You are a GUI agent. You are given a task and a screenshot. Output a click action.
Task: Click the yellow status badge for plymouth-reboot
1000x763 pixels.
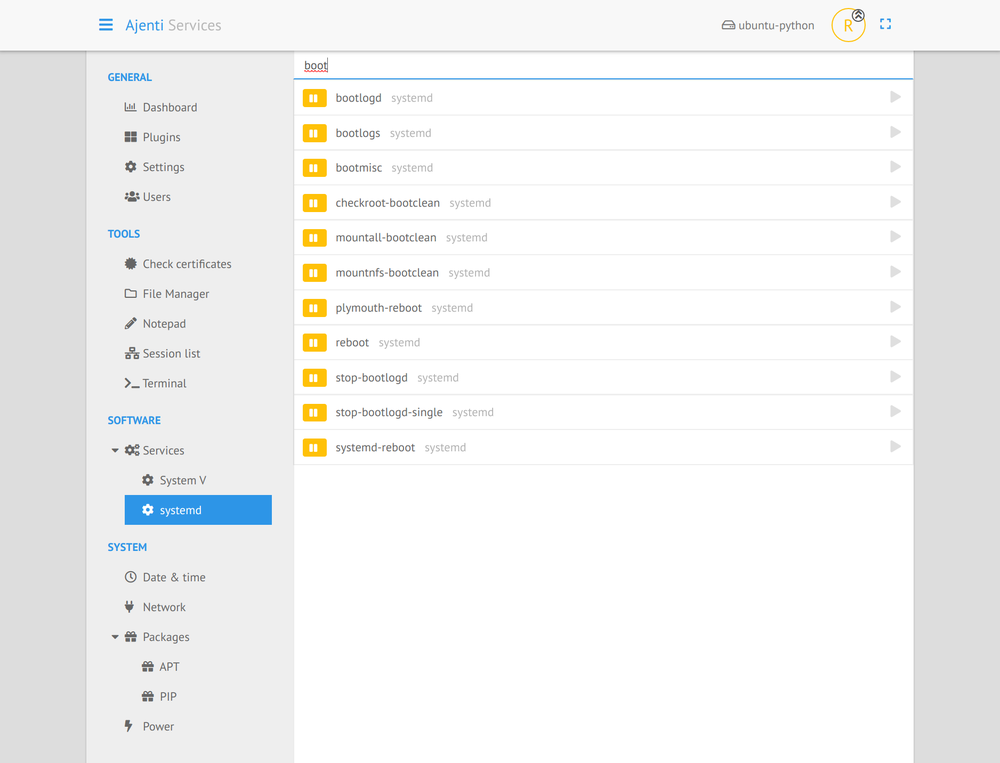tap(314, 308)
